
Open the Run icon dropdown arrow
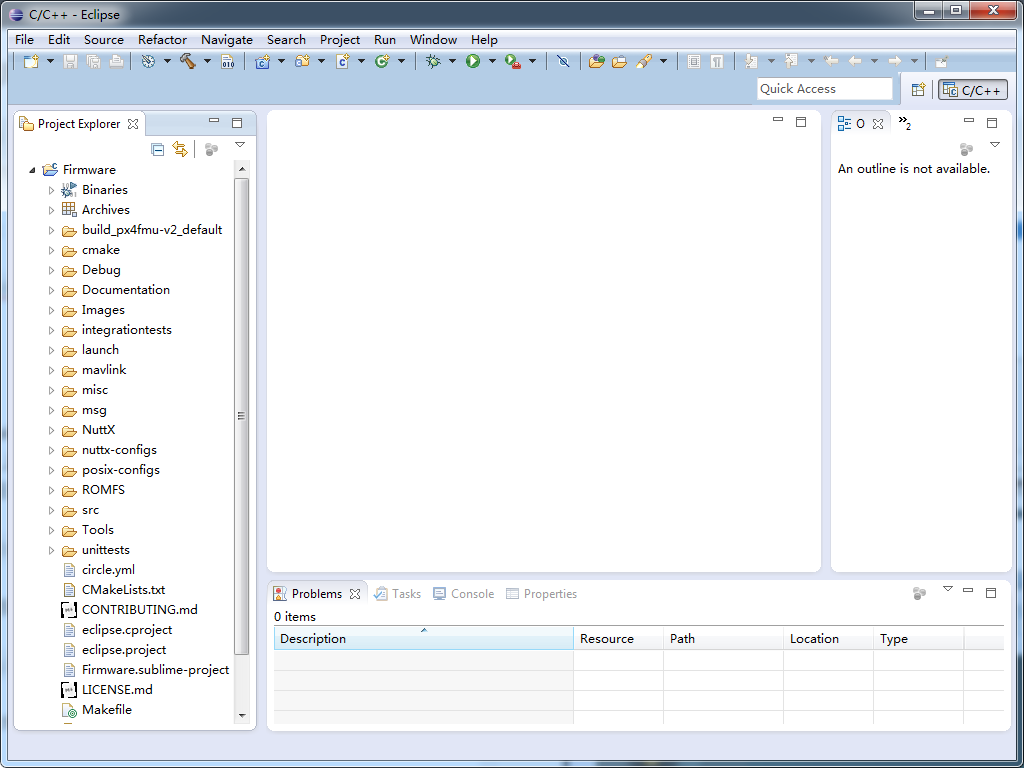tap(492, 61)
